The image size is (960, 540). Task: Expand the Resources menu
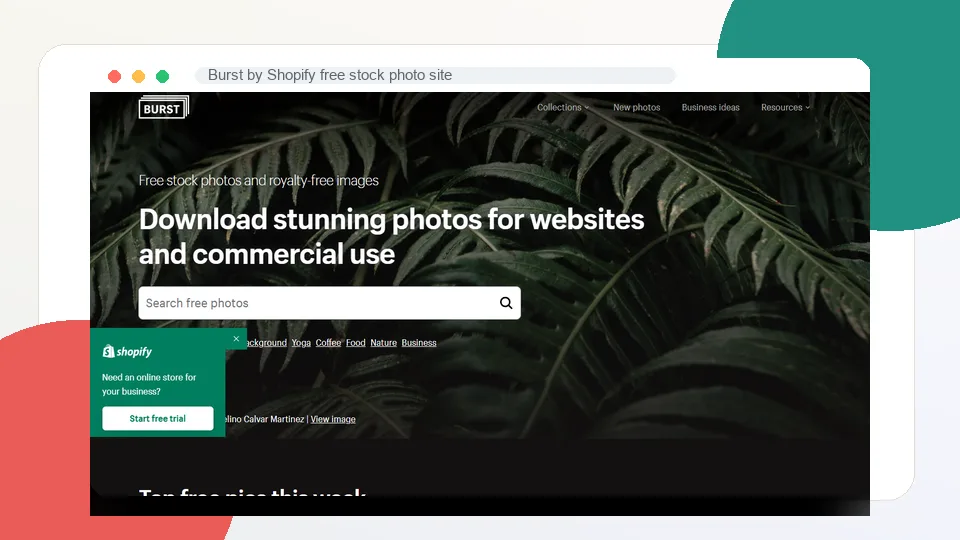click(786, 107)
